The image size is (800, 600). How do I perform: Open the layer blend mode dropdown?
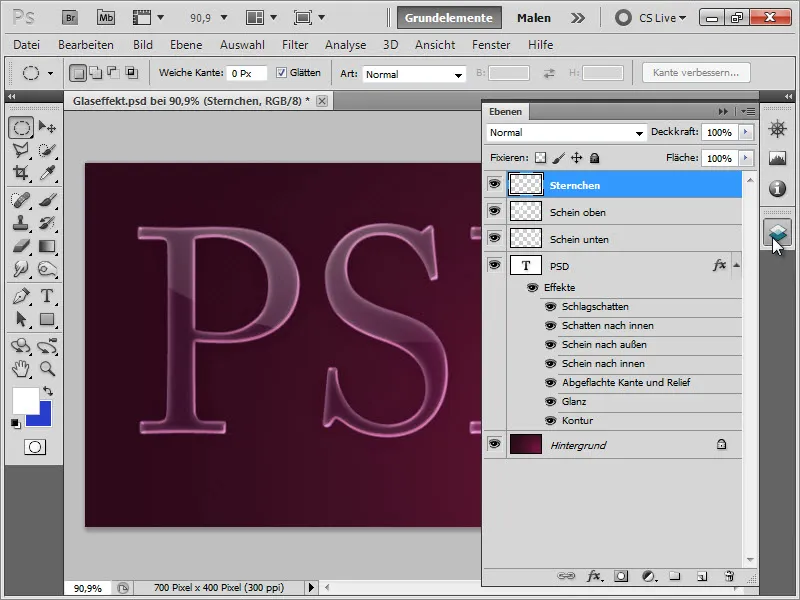pyautogui.click(x=566, y=133)
